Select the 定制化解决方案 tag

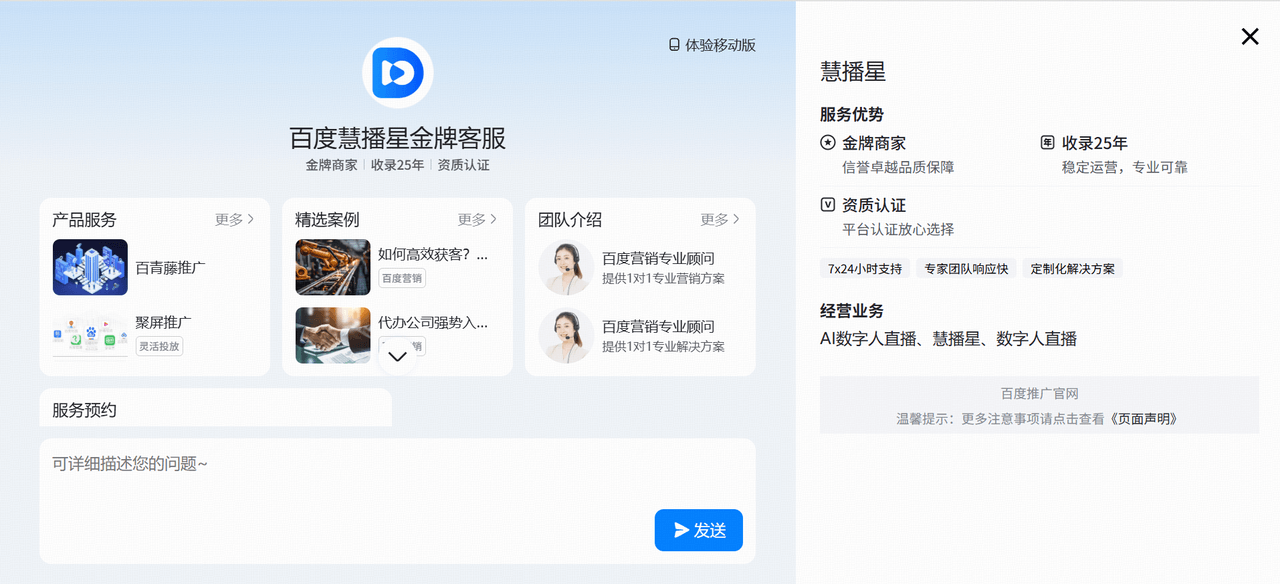pyautogui.click(x=1072, y=268)
